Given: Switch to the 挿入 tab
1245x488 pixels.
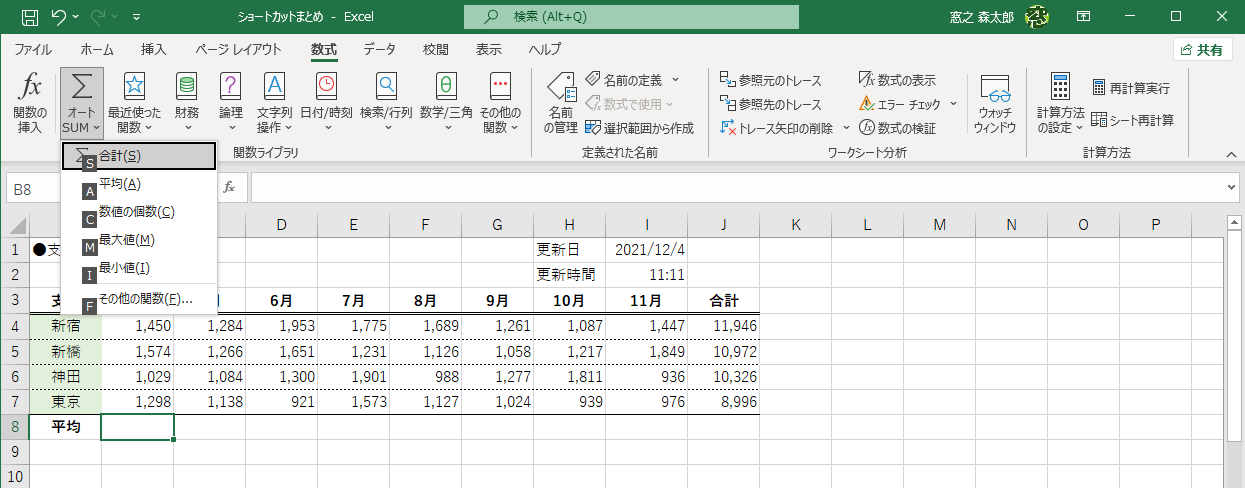Looking at the screenshot, I should [x=154, y=49].
